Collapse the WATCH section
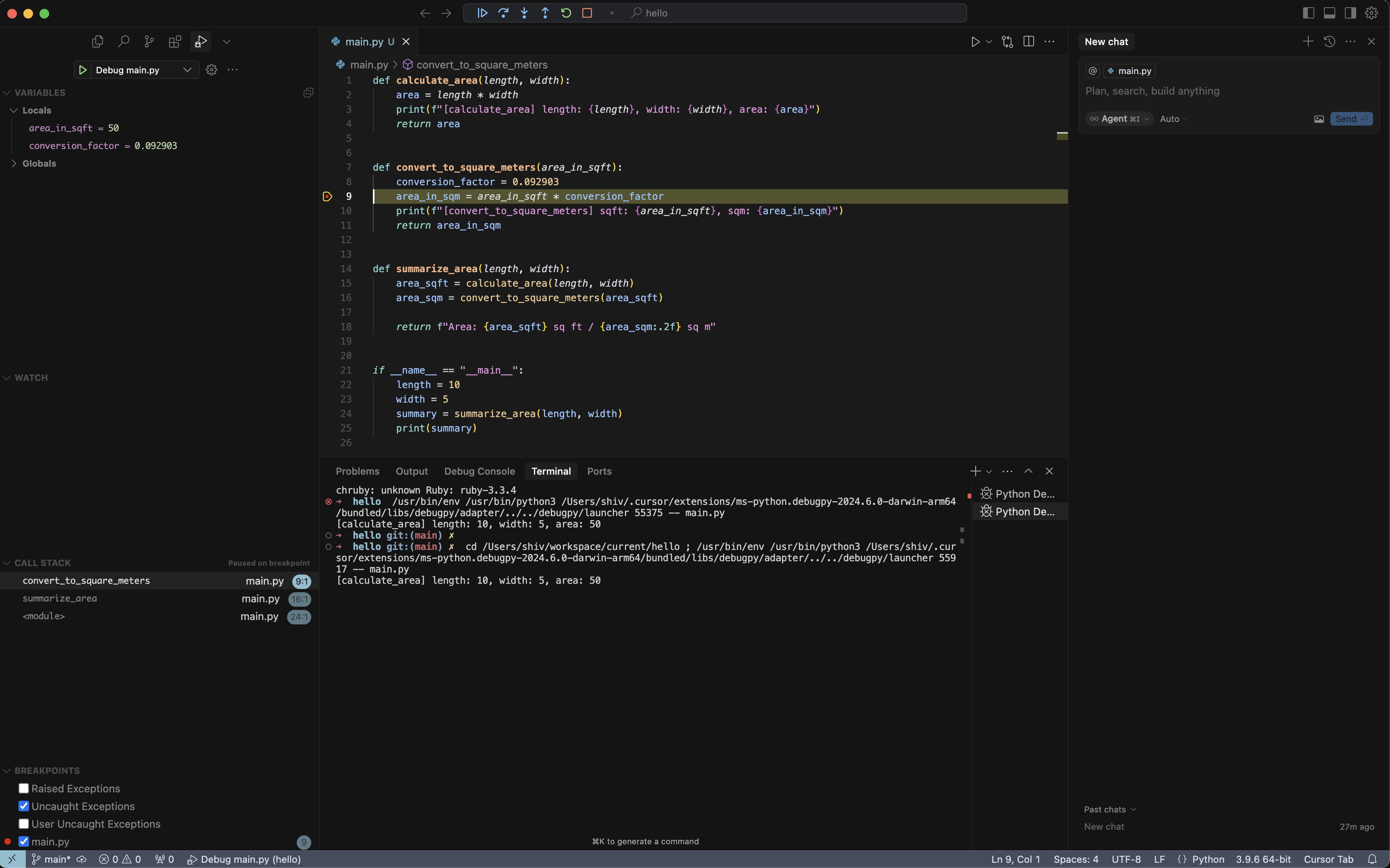Image resolution: width=1390 pixels, height=868 pixels. pos(26,378)
